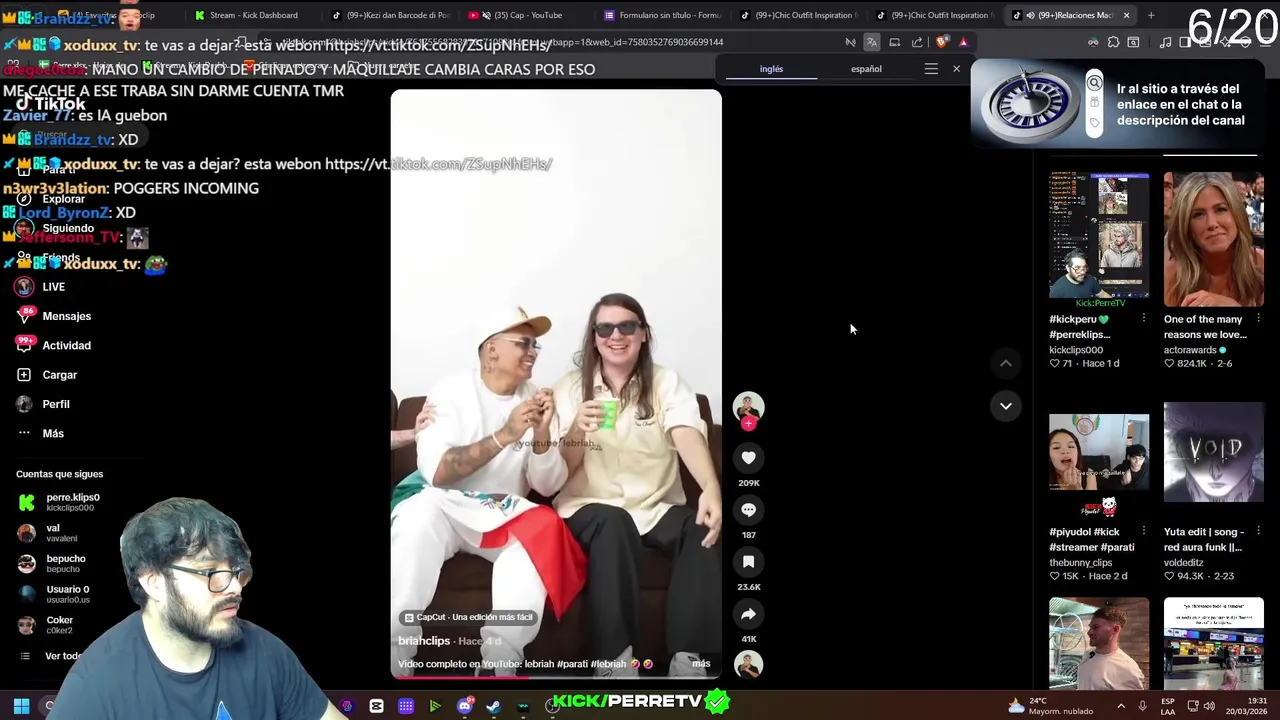Close the translation popup
Viewport: 1280px width, 720px height.
[x=956, y=69]
